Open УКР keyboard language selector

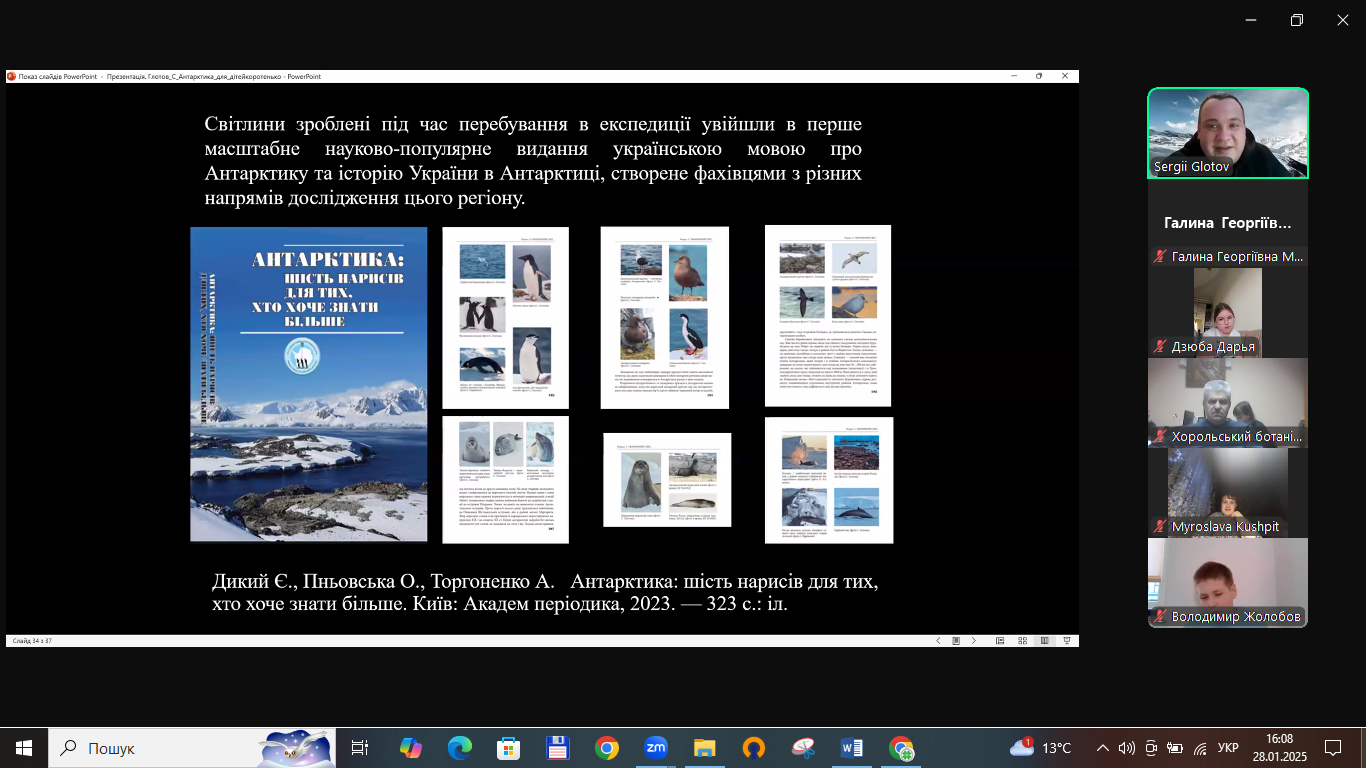[1228, 748]
